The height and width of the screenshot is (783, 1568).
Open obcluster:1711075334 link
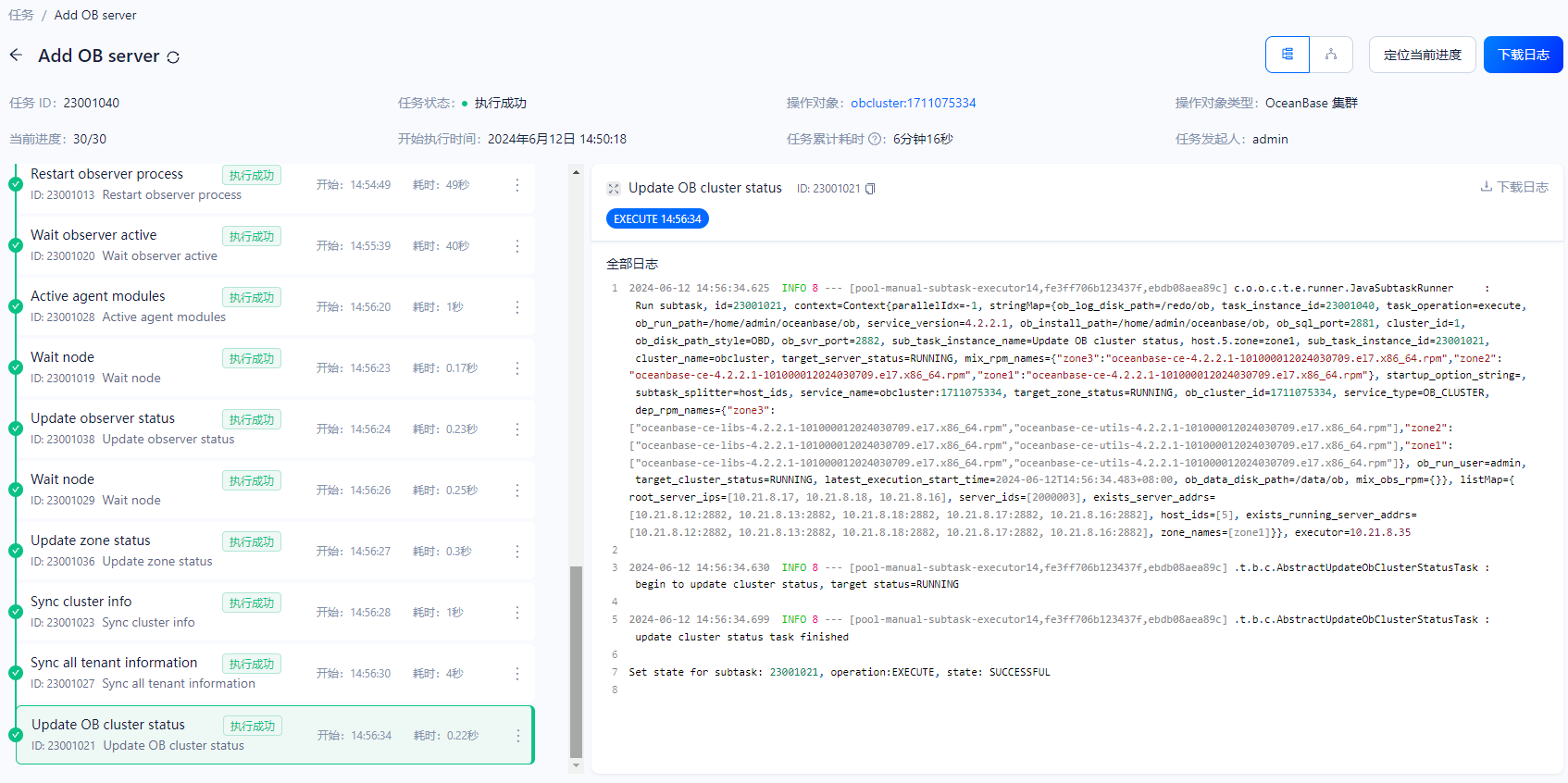(x=913, y=103)
